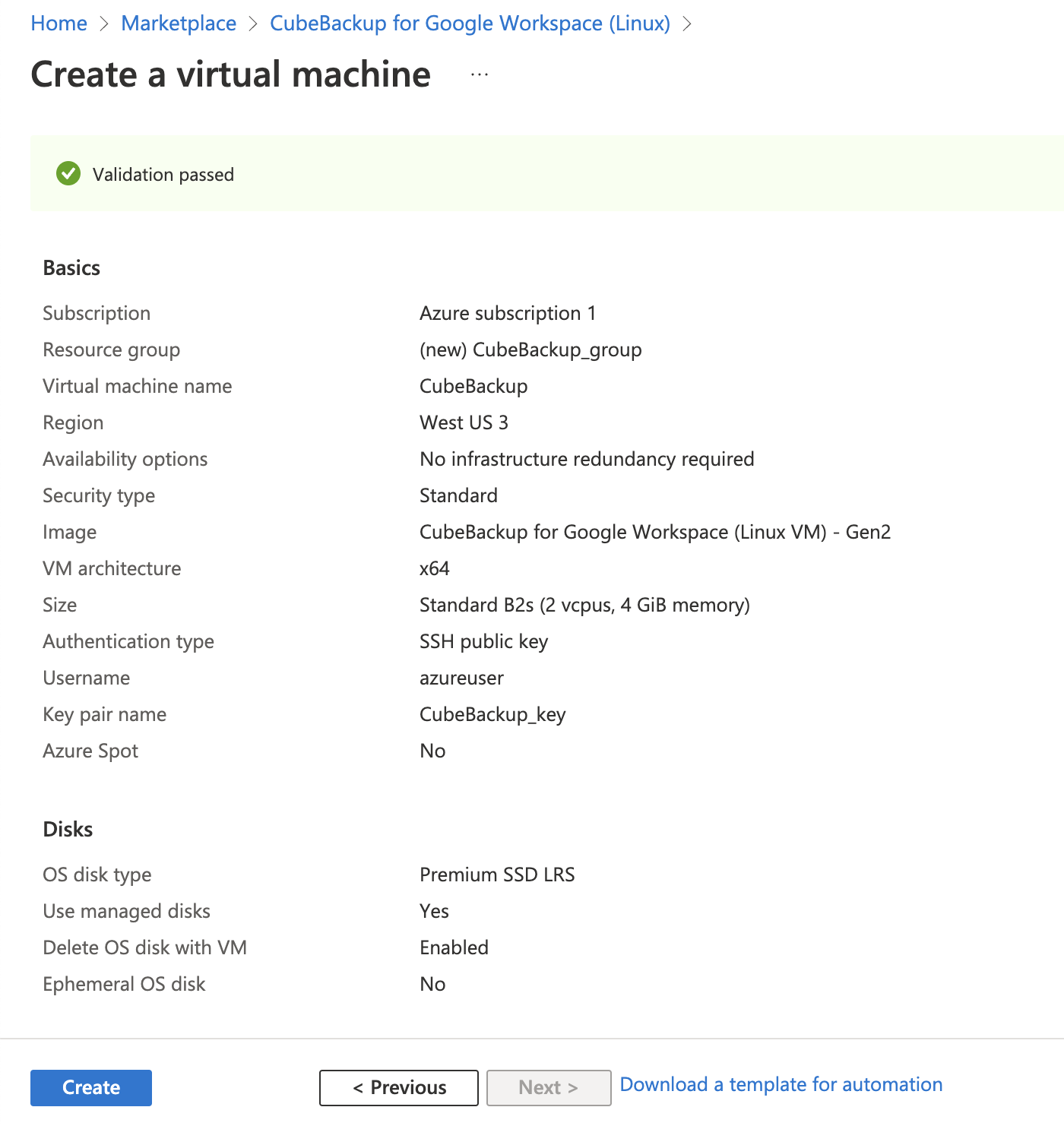The image size is (1064, 1126).
Task: Select '(new) CubeBackup_group' resource group value
Action: click(x=530, y=350)
